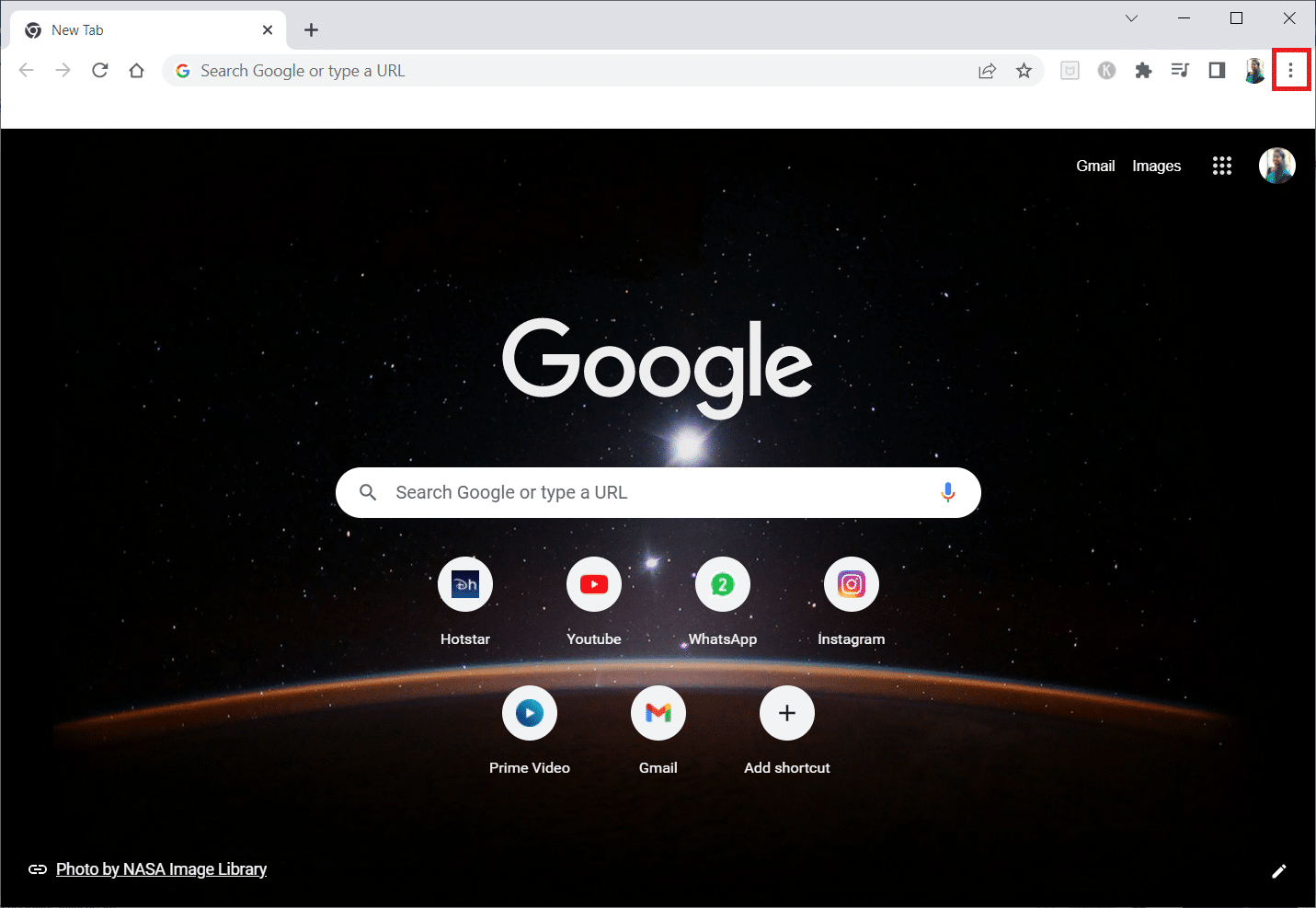This screenshot has height=908, width=1316.
Task: Open the Chrome three-dot menu
Action: (1290, 71)
